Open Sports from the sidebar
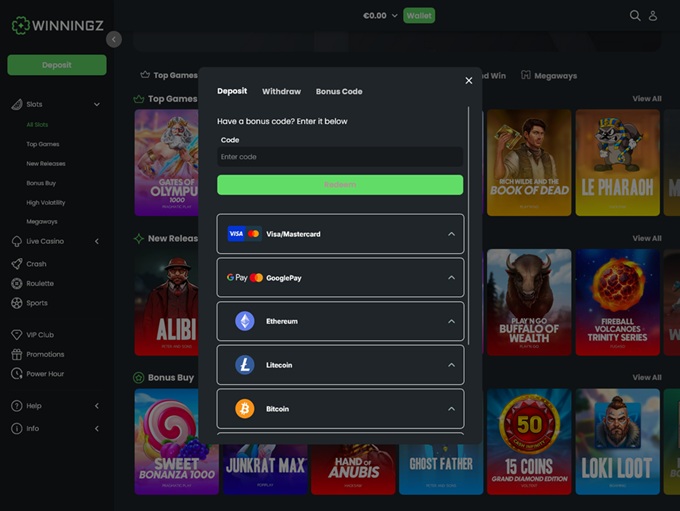 36,302
